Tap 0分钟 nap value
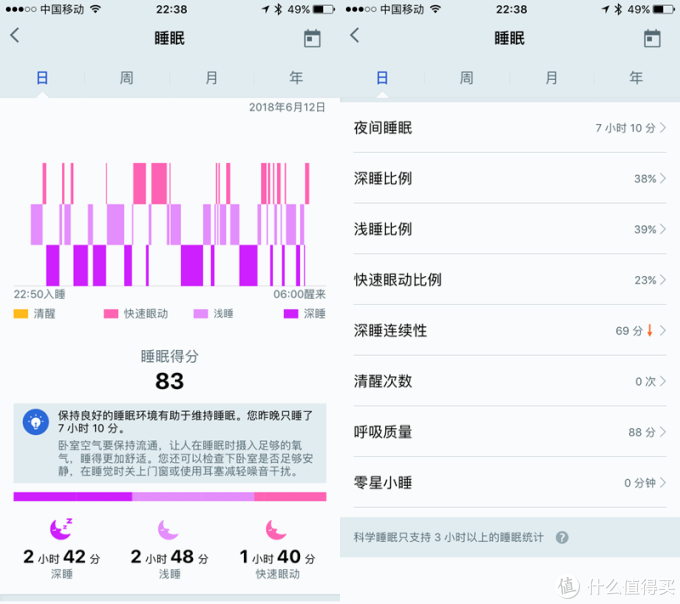This screenshot has width=680, height=604. tap(640, 483)
